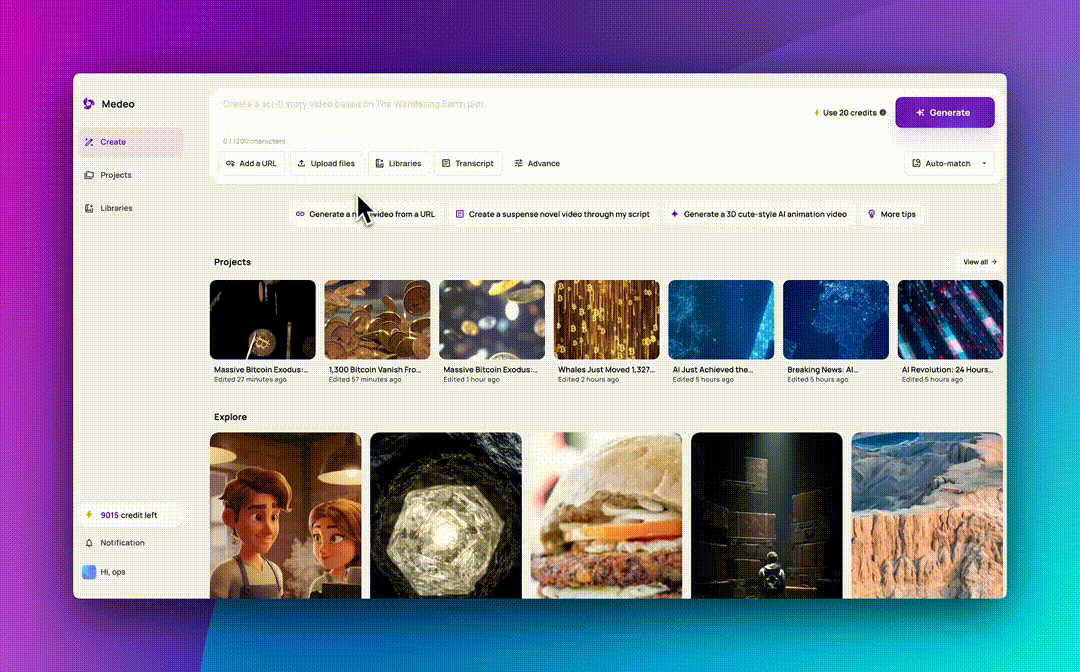Image resolution: width=1080 pixels, height=672 pixels.
Task: Click the Upload files button
Action: pos(326,163)
